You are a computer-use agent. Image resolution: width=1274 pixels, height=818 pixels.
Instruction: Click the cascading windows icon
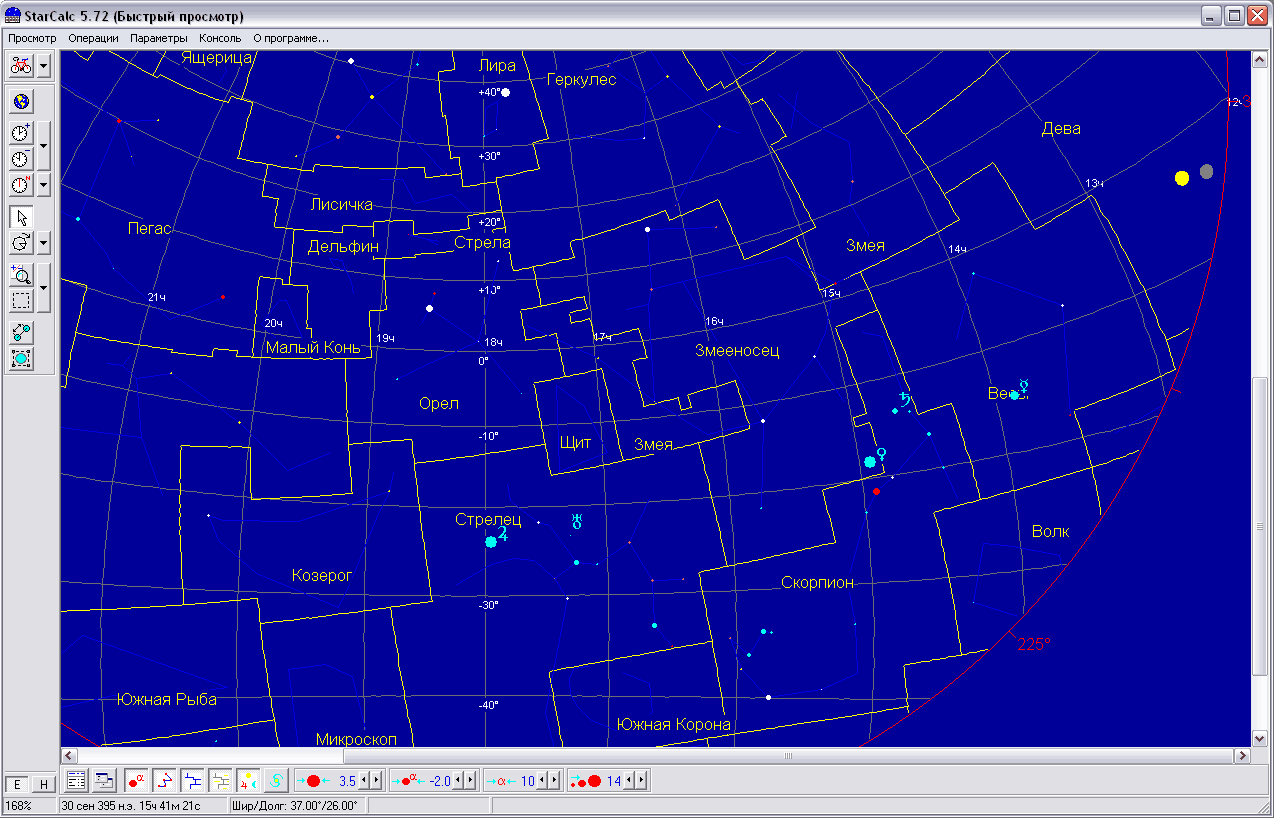pyautogui.click(x=105, y=780)
